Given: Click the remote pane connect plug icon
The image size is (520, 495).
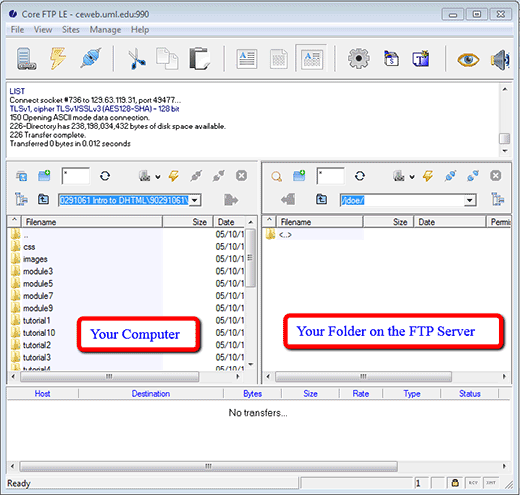Looking at the screenshot, I should pos(450,176).
